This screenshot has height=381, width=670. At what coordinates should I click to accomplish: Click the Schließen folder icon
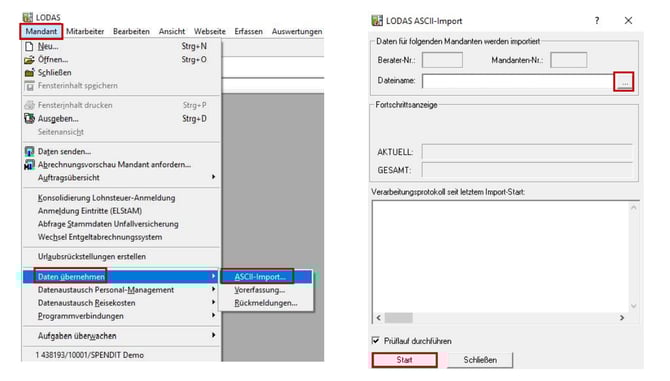point(29,73)
